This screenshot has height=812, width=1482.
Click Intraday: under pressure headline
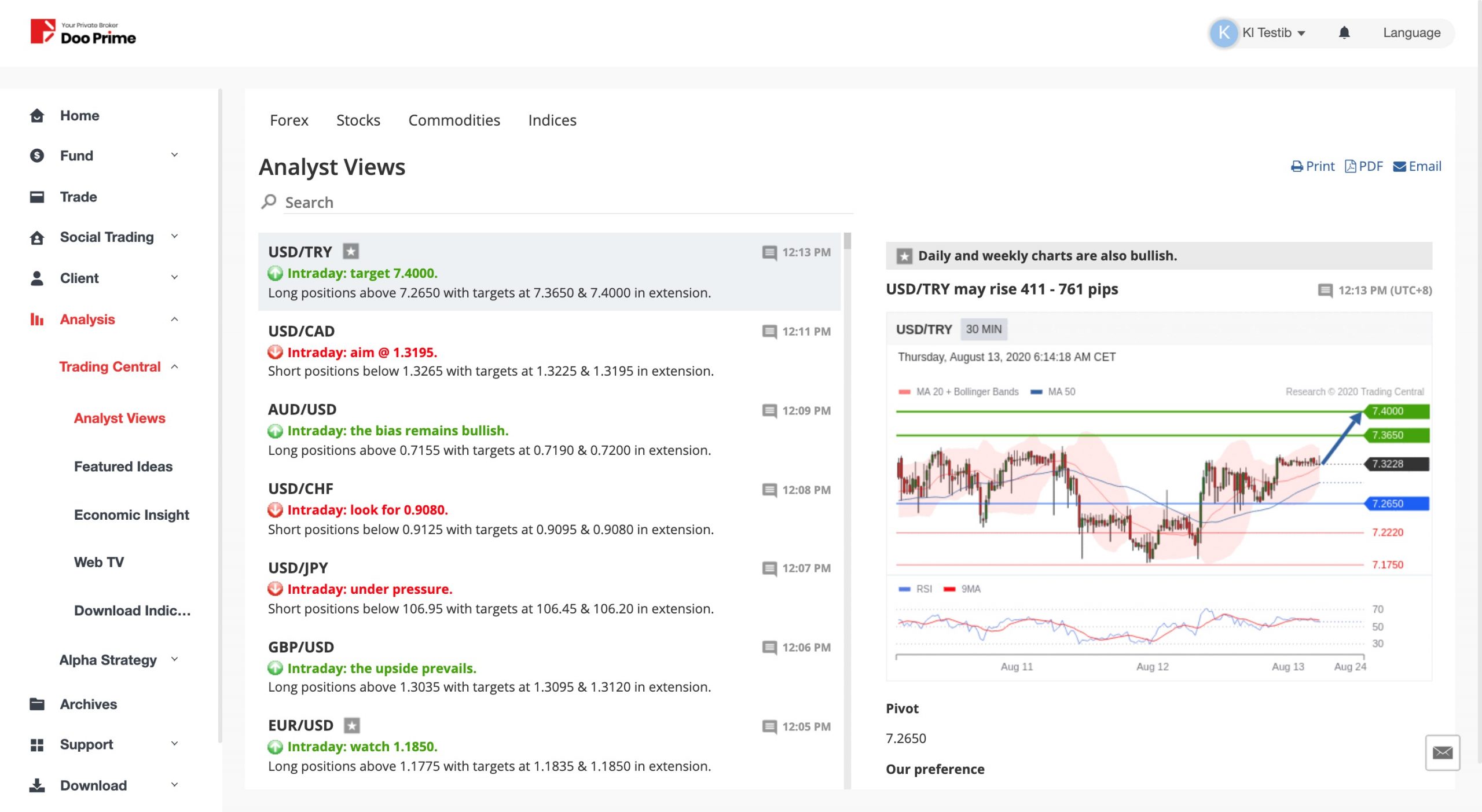(x=370, y=589)
